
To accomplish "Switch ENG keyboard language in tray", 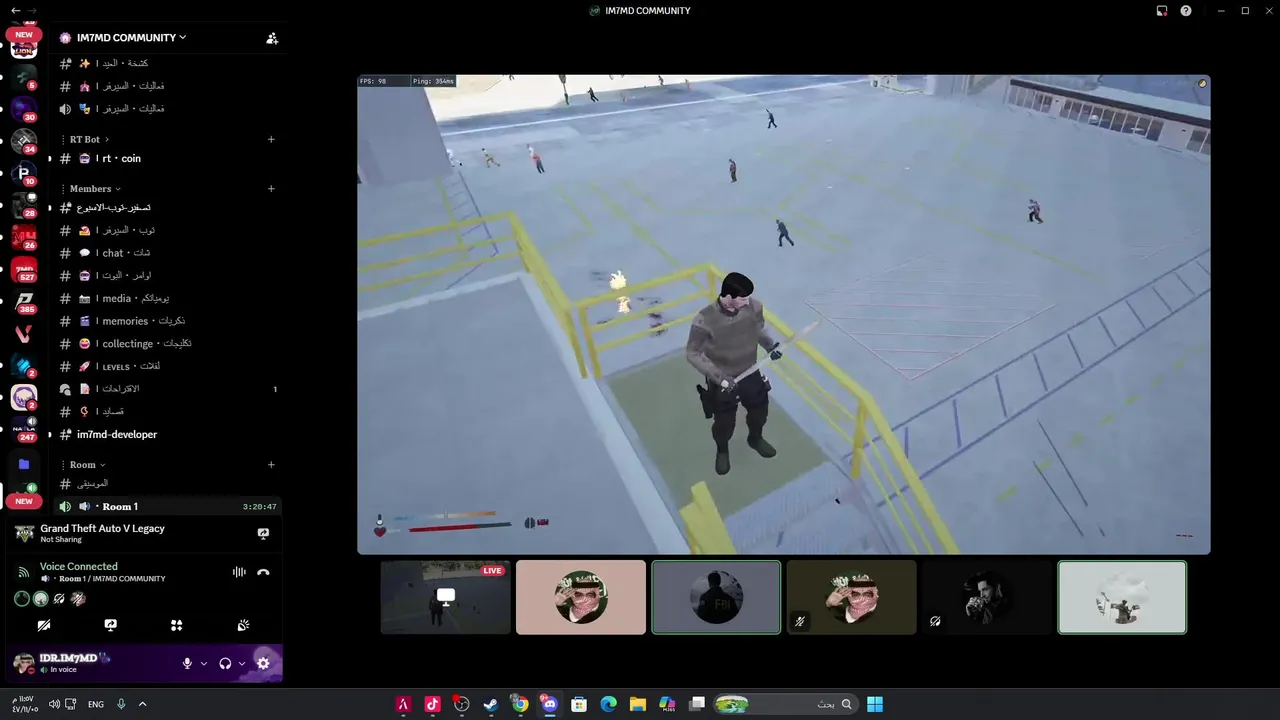I will point(96,704).
